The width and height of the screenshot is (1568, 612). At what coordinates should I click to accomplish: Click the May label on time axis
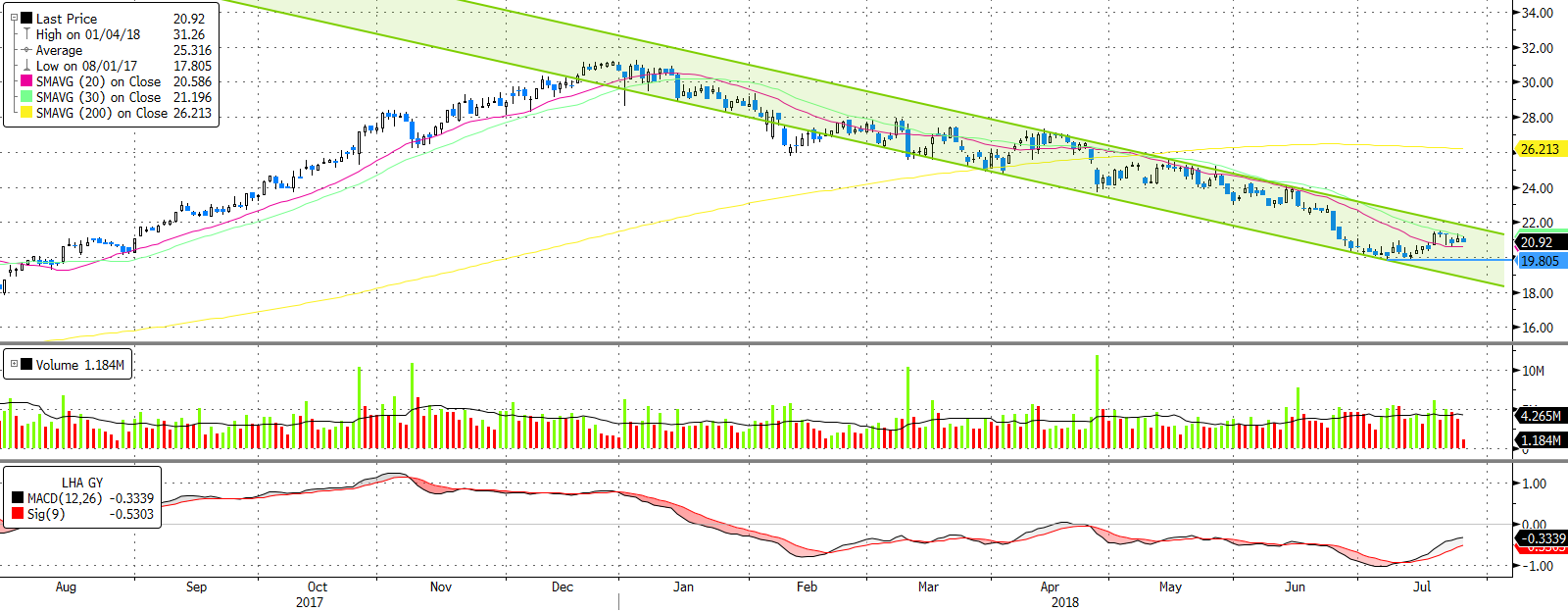[1170, 586]
